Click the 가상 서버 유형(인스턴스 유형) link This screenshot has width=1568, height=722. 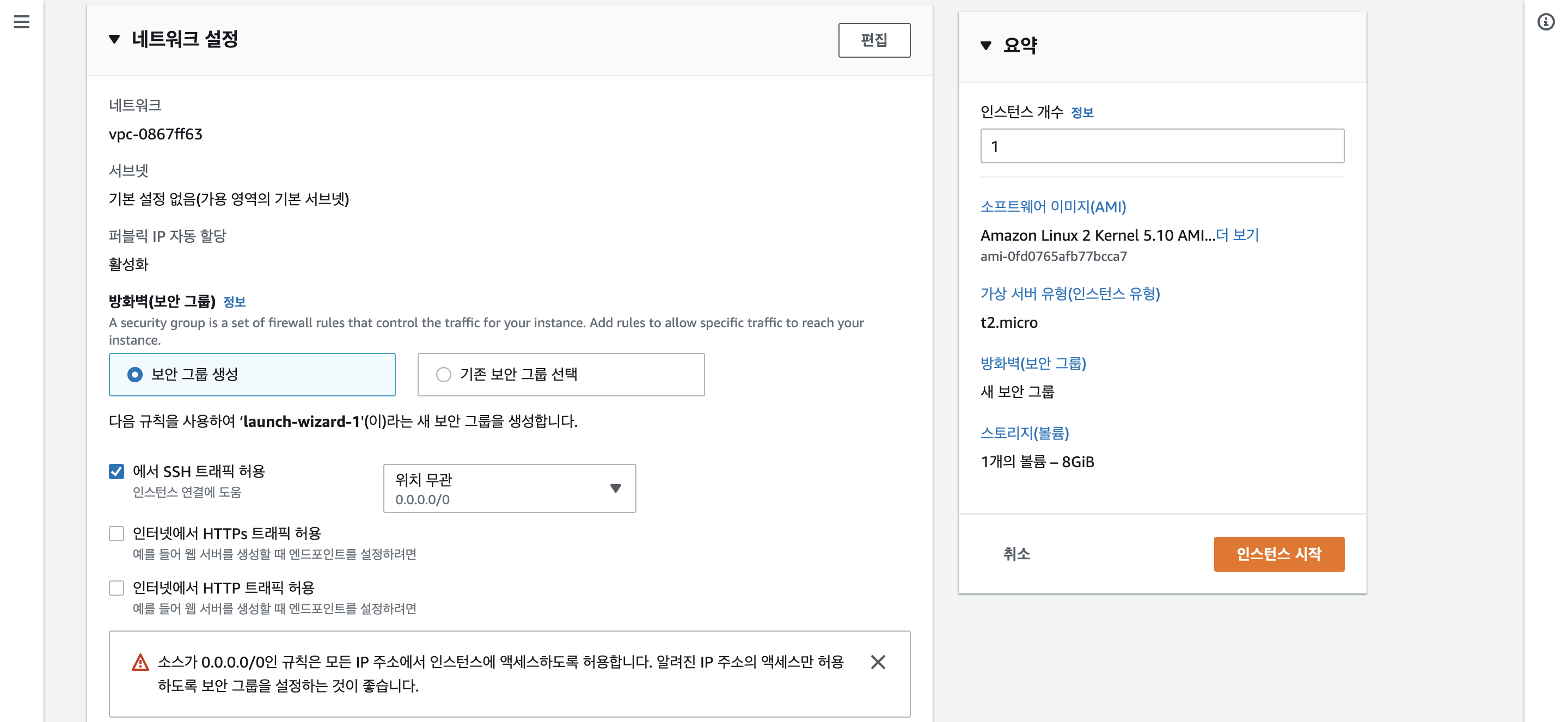(x=1070, y=294)
